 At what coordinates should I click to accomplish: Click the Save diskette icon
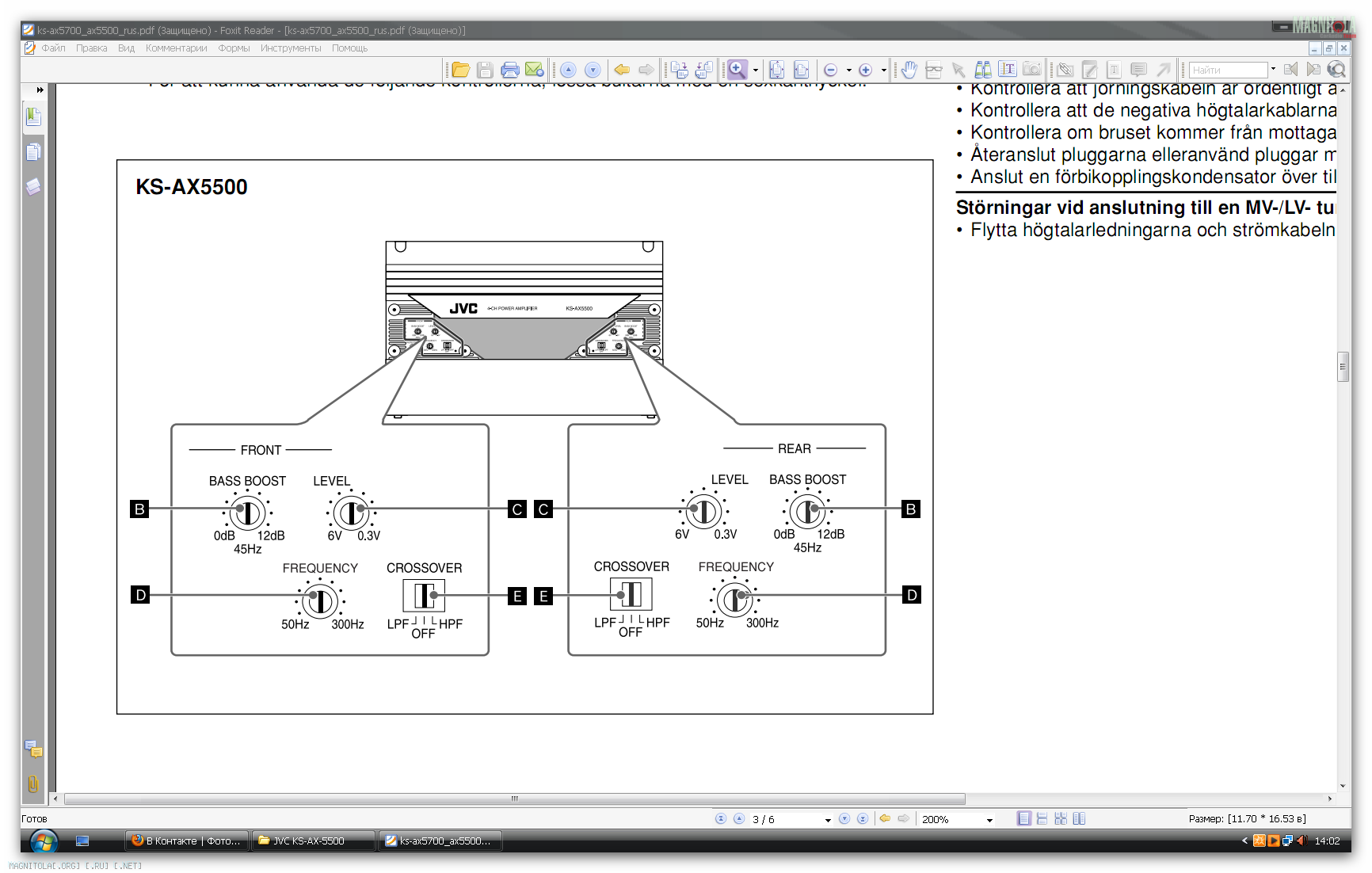click(x=486, y=70)
